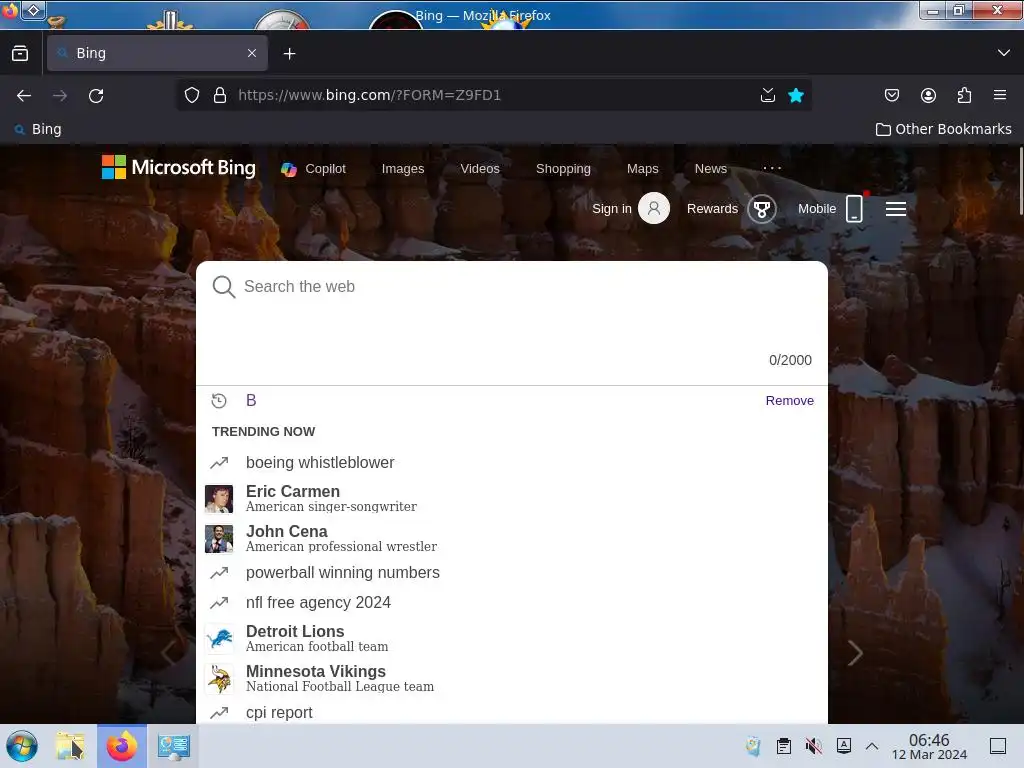Open the clipboard tray icon
The width and height of the screenshot is (1024, 768).
[x=784, y=746]
